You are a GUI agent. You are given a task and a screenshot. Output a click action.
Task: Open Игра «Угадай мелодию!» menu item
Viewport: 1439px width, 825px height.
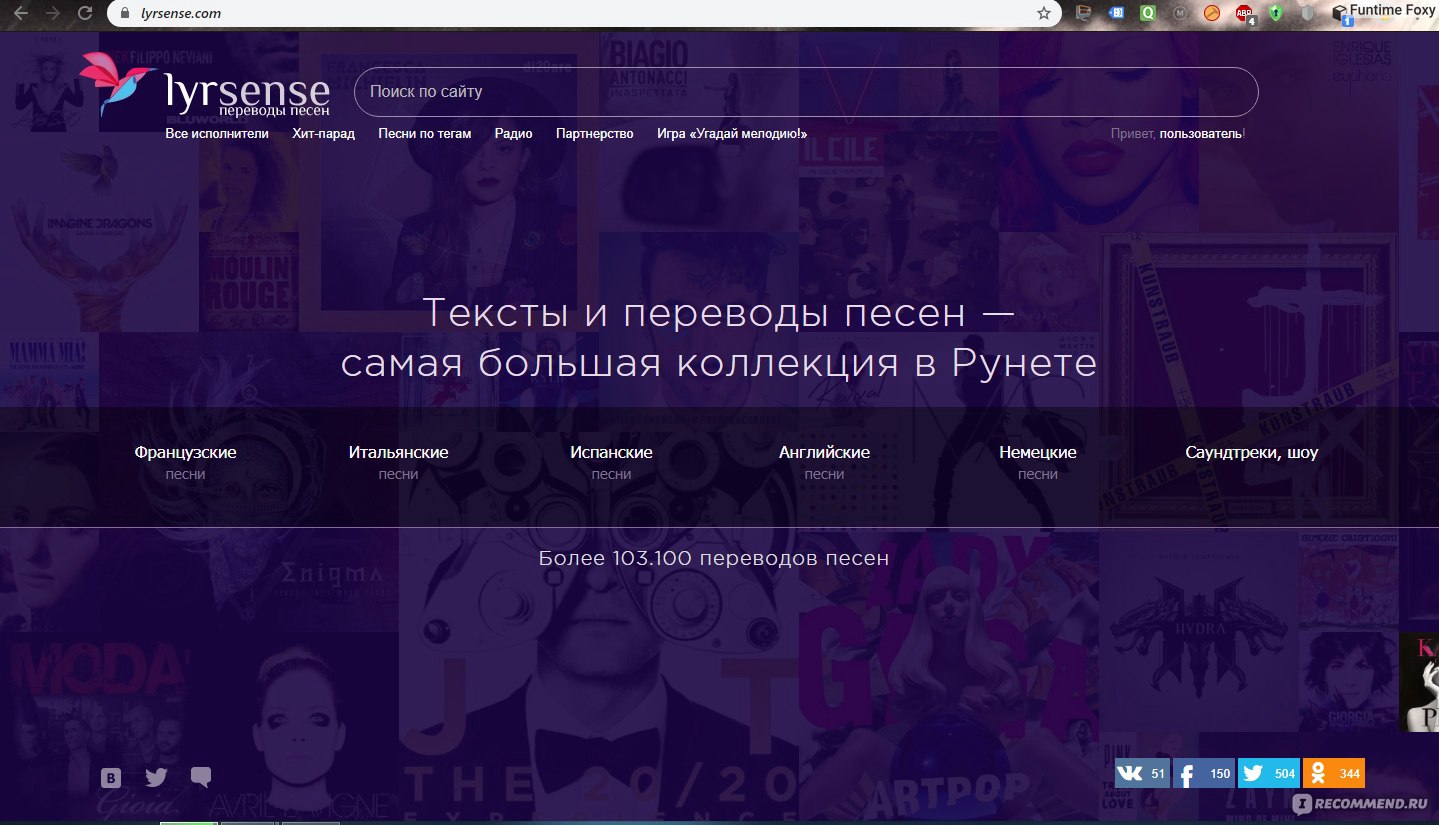coord(732,133)
